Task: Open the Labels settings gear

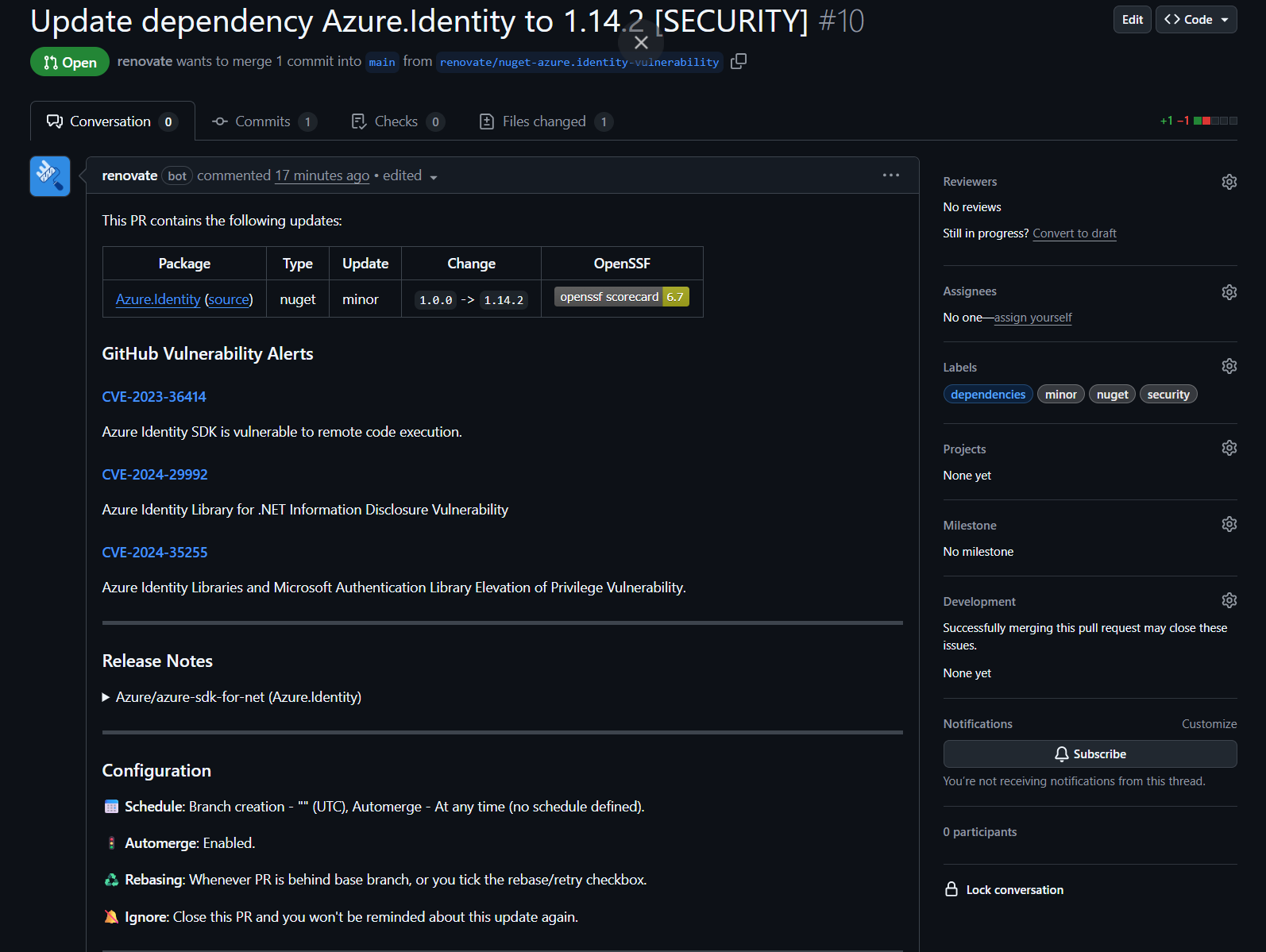Action: [x=1229, y=366]
